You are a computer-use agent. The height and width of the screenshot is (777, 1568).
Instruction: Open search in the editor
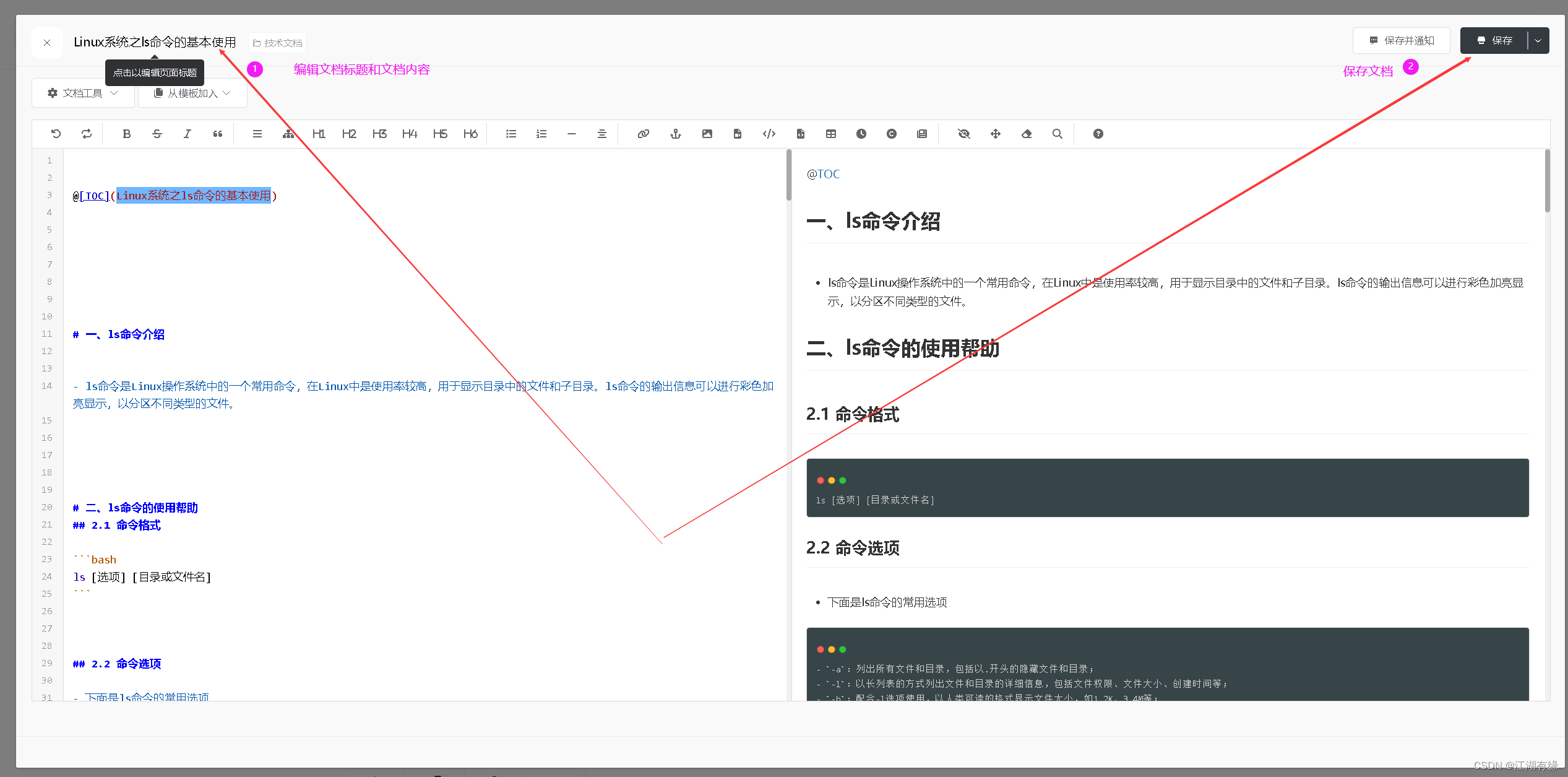[x=1058, y=134]
